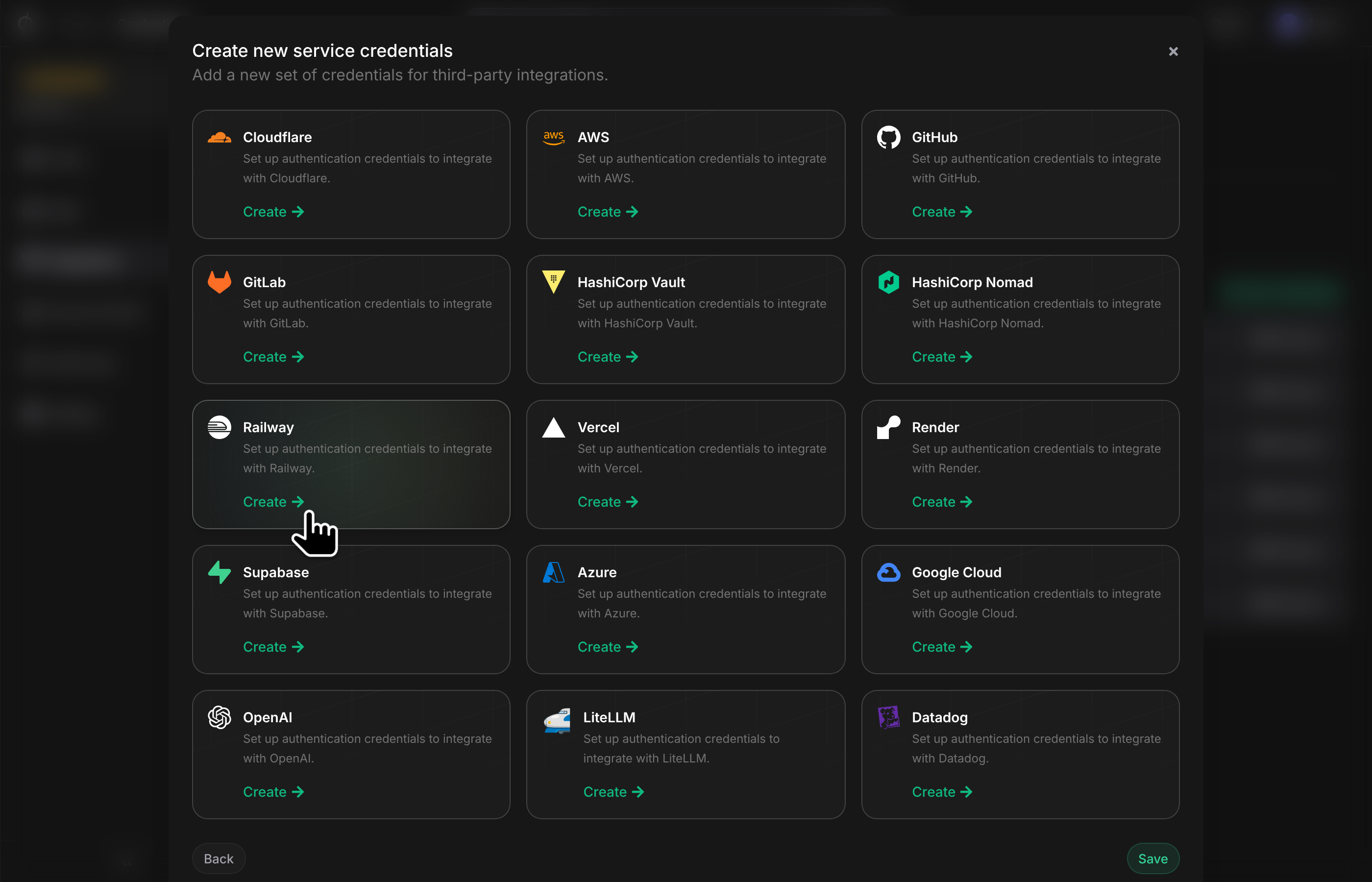Click the Render logo icon
Image resolution: width=1372 pixels, height=882 pixels.
point(889,427)
